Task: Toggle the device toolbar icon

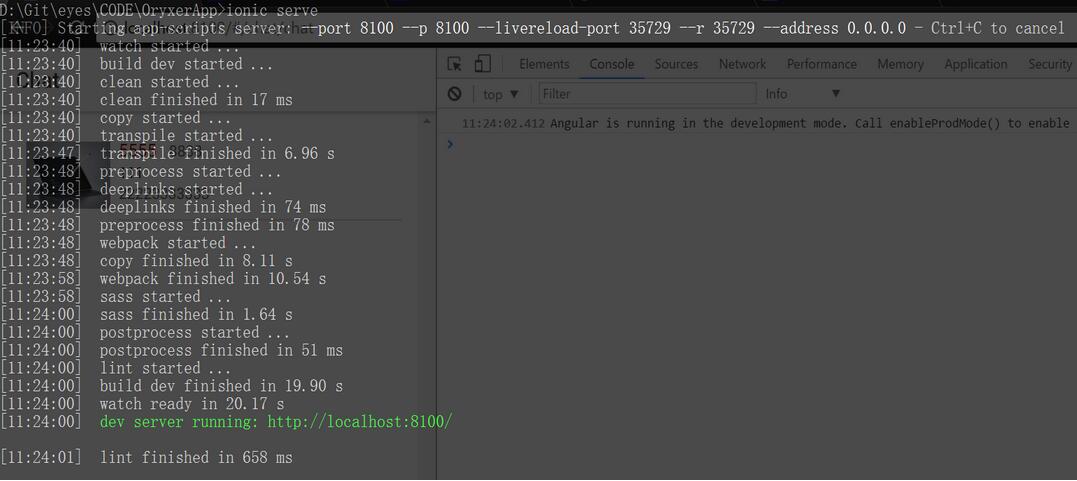Action: pos(482,64)
